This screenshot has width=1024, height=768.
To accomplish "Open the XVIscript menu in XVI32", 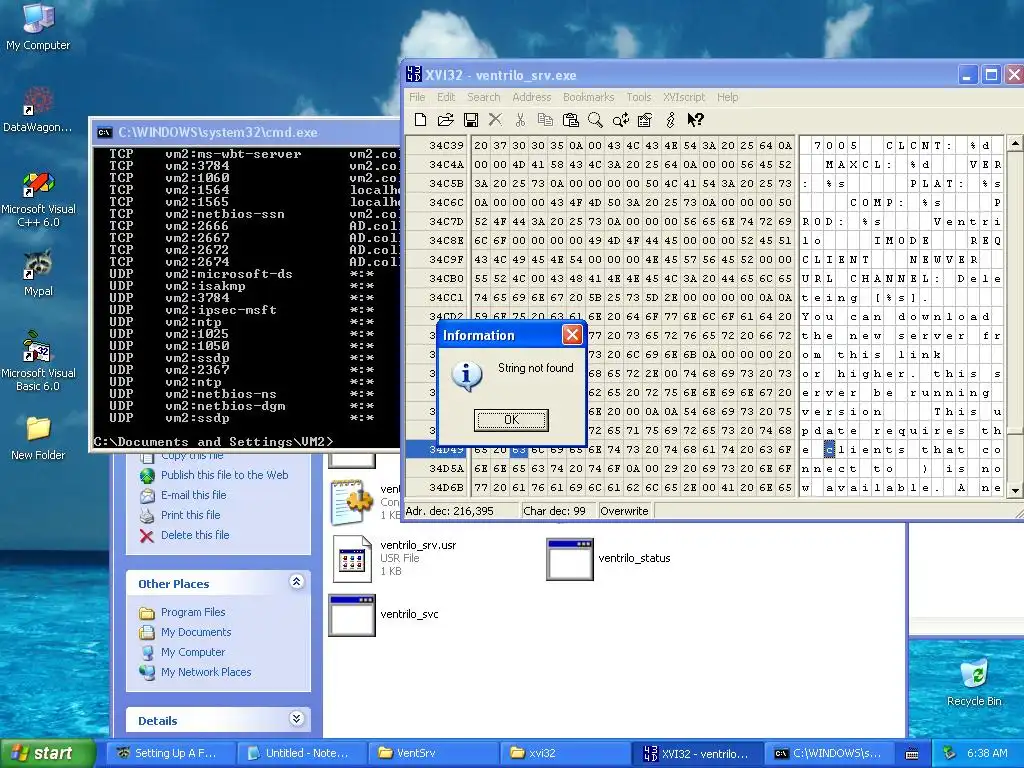I will [684, 97].
